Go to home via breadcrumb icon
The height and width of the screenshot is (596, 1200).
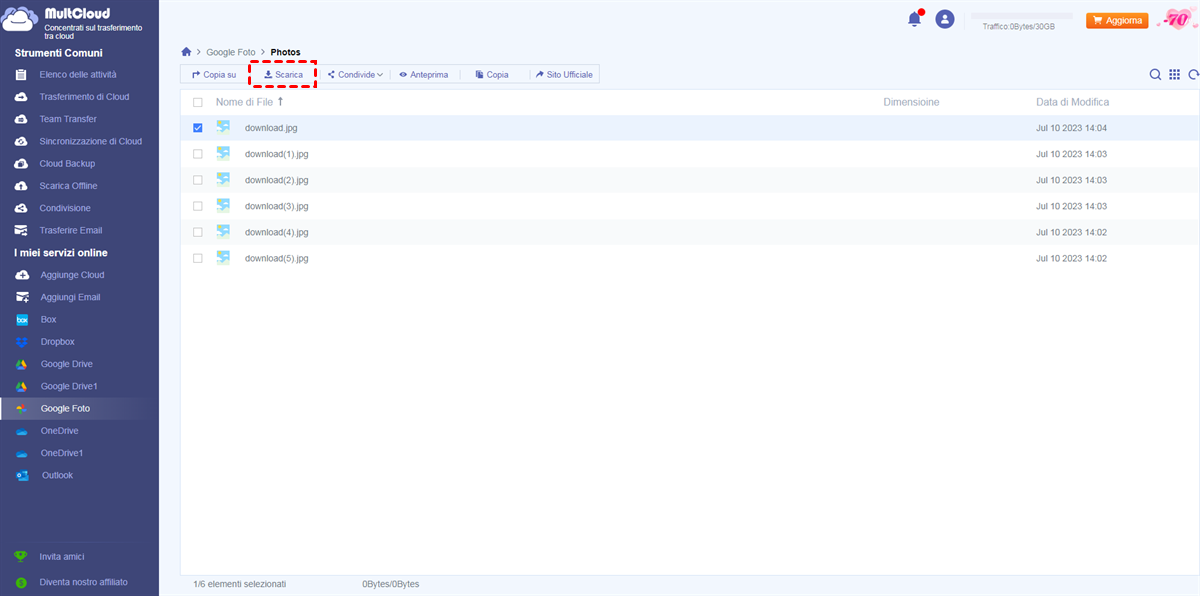186,51
